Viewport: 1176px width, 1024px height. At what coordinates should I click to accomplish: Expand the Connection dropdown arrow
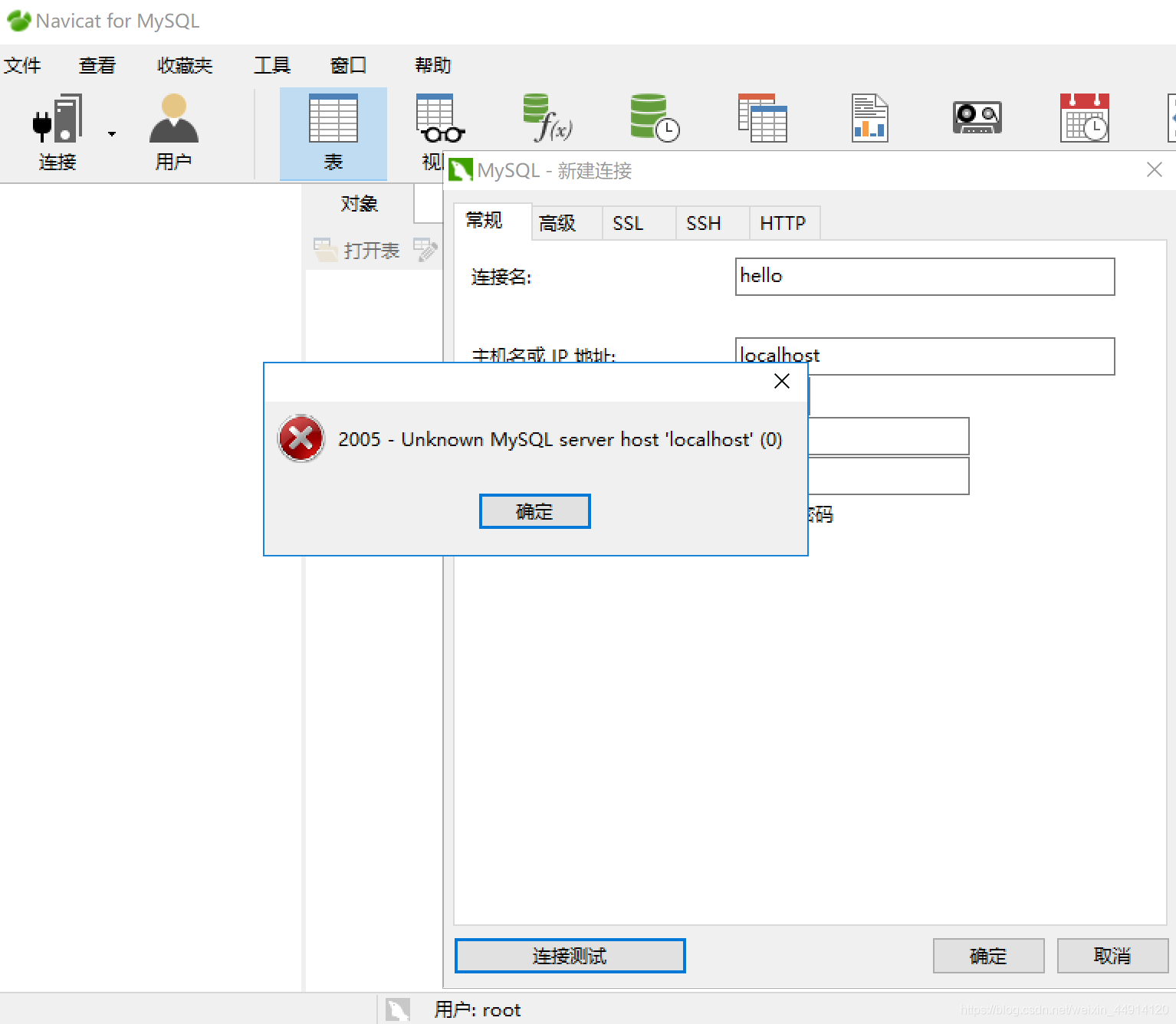point(112,133)
